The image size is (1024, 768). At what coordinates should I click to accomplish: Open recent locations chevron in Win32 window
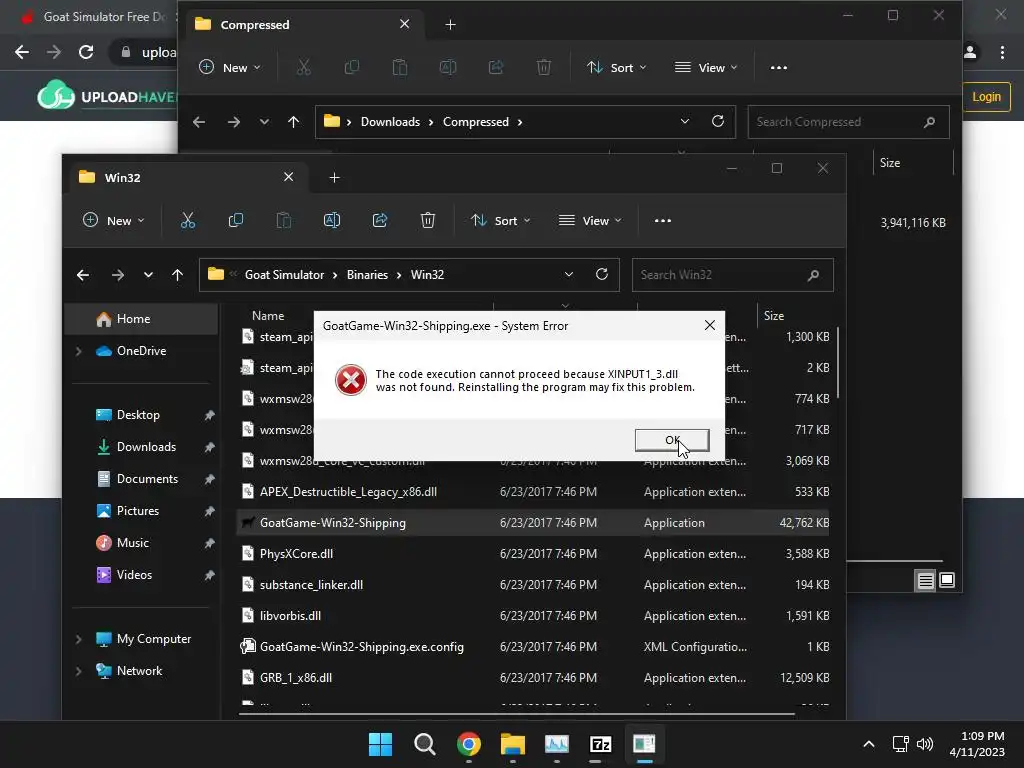point(148,275)
